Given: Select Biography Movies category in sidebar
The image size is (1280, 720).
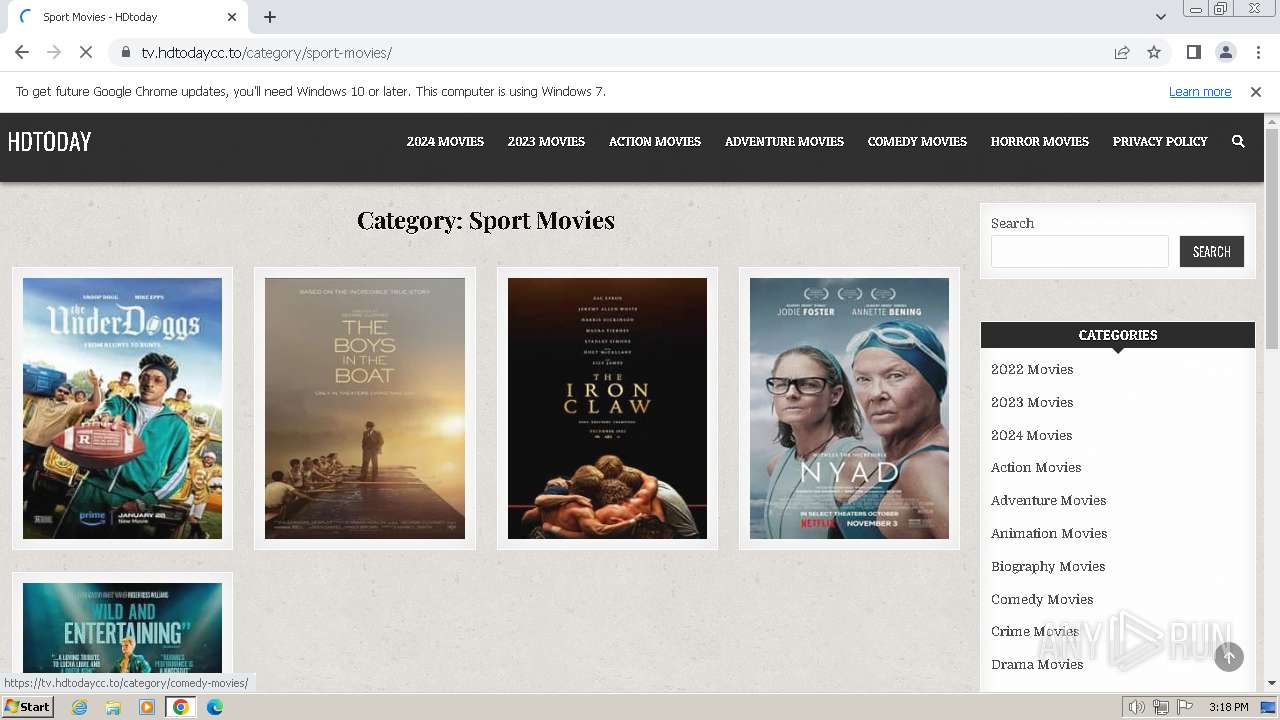Looking at the screenshot, I should point(1048,566).
